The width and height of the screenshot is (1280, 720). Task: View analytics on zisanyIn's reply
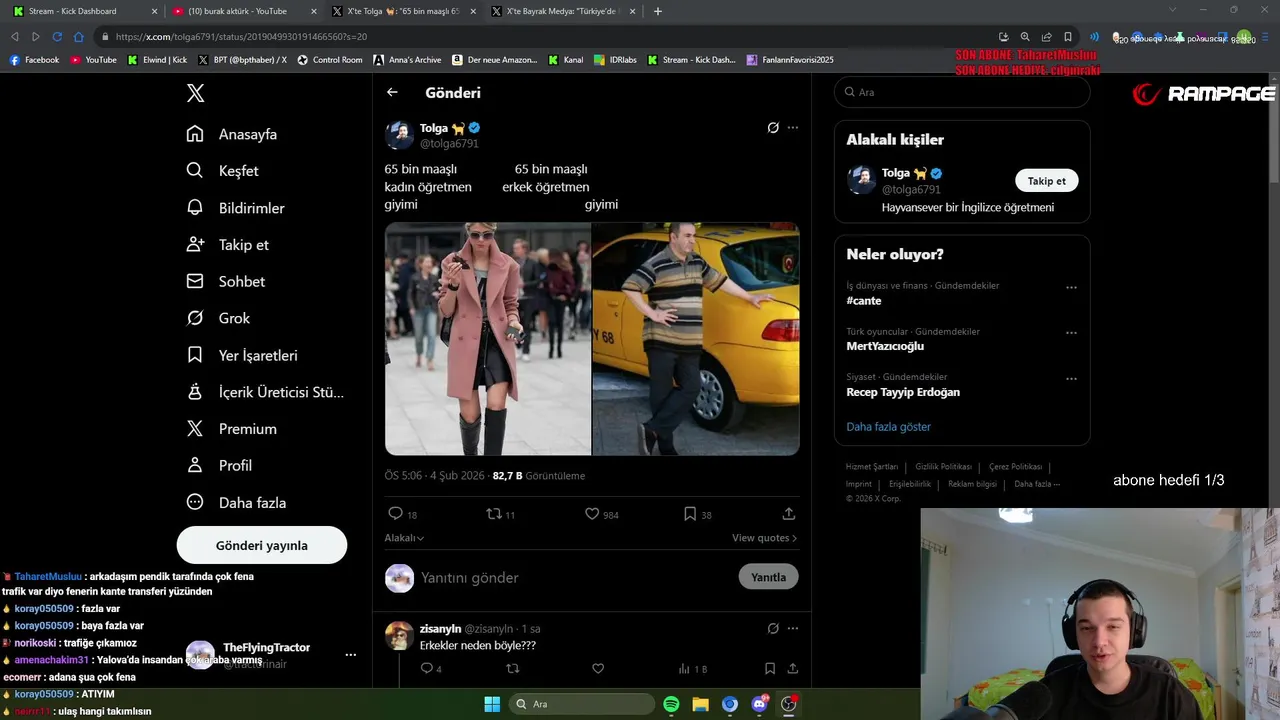(x=692, y=669)
